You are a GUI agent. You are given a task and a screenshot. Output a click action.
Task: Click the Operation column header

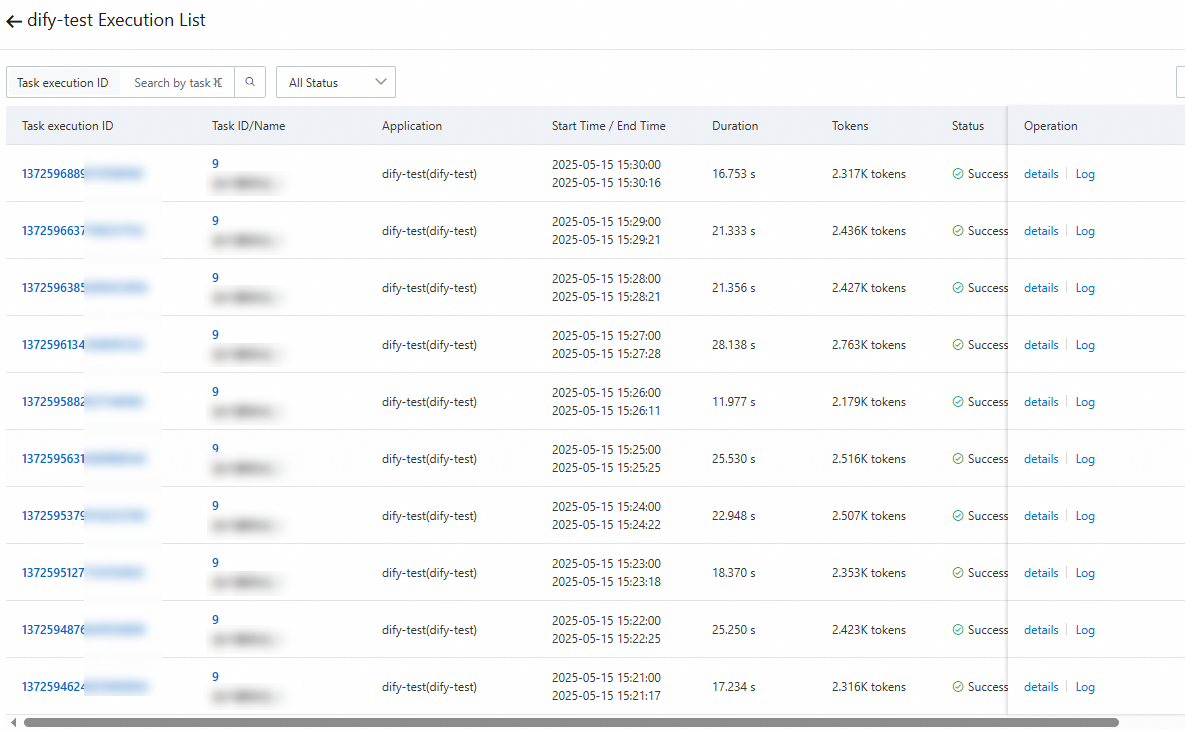pos(1050,126)
